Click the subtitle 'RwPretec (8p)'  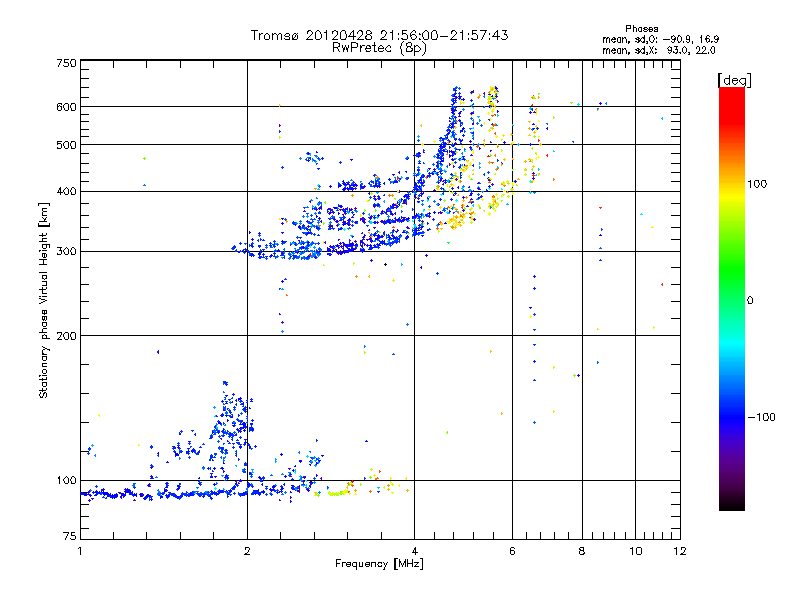point(379,48)
